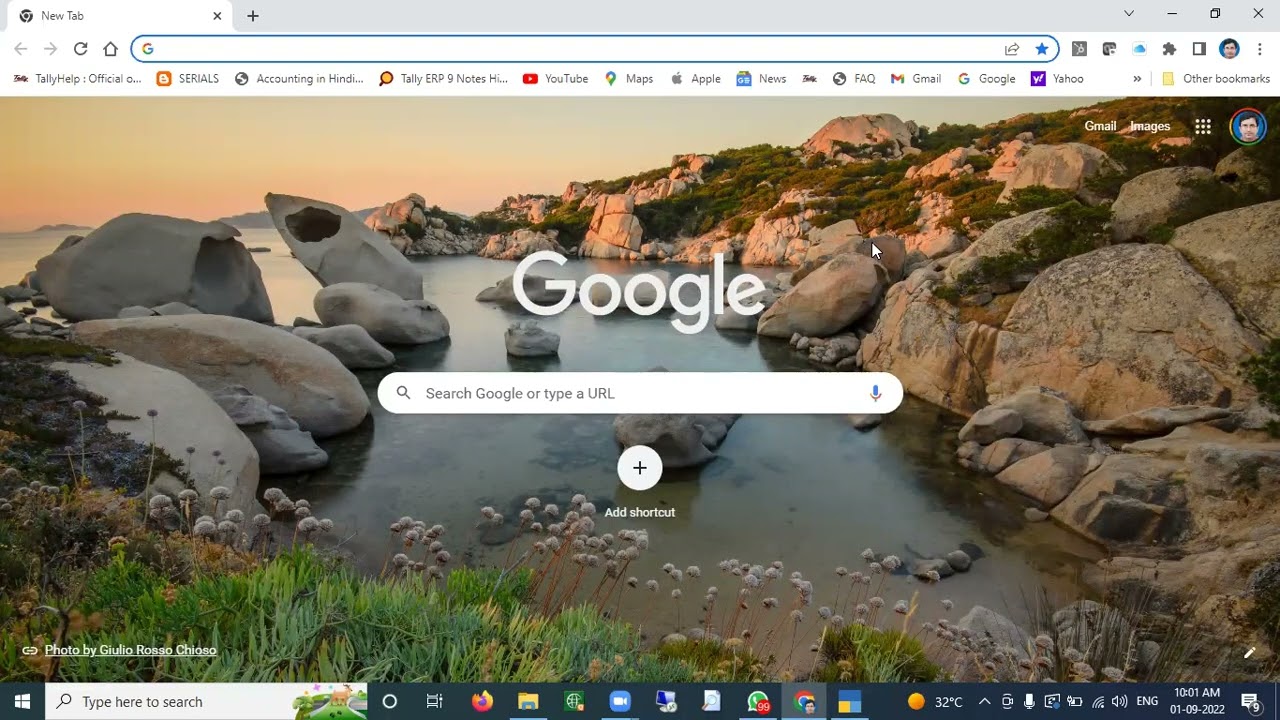Viewport: 1280px width, 720px height.
Task: Customize this page with pencil icon
Action: tap(1249, 653)
